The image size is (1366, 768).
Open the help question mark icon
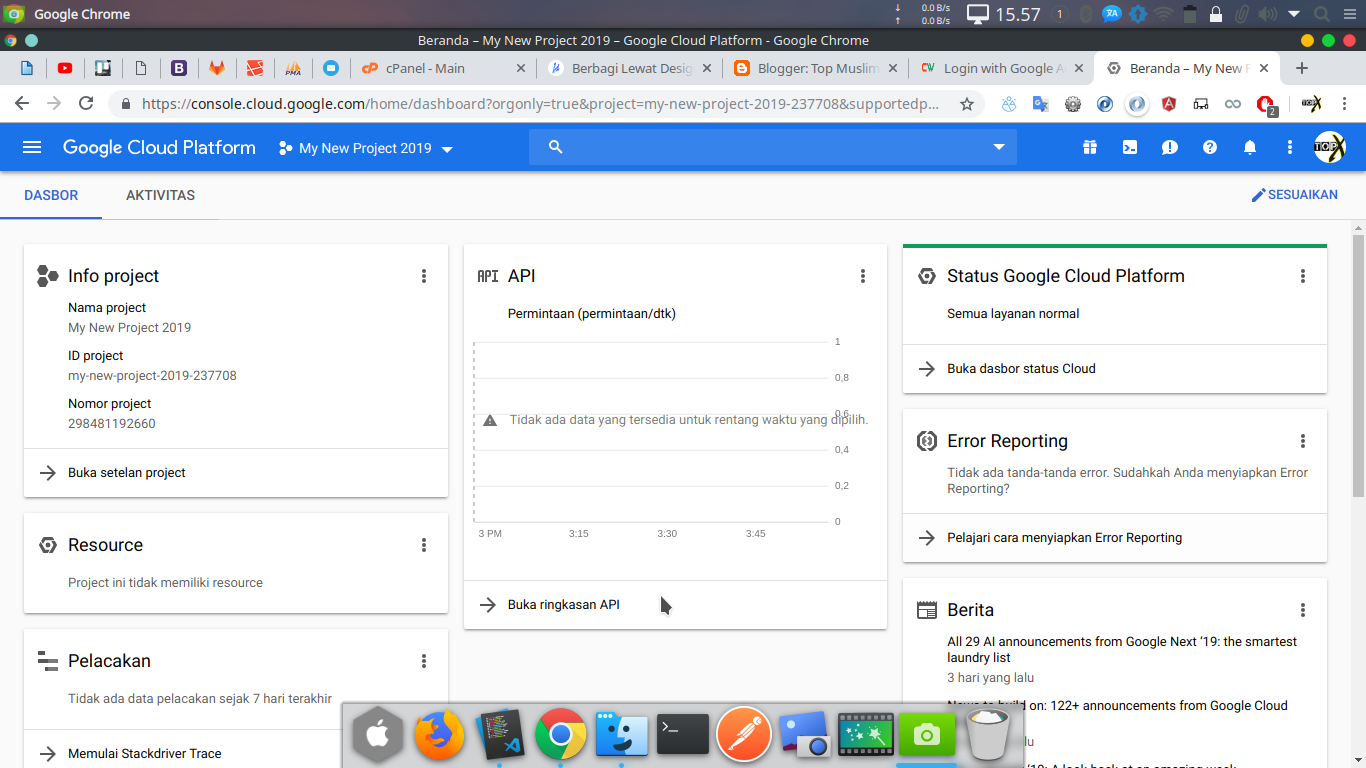tap(1209, 148)
